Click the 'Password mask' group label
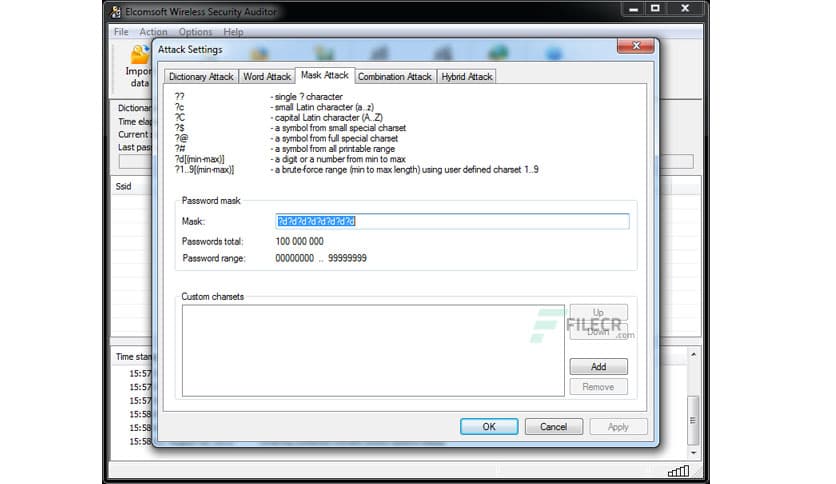The width and height of the screenshot is (836, 484). tap(211, 200)
